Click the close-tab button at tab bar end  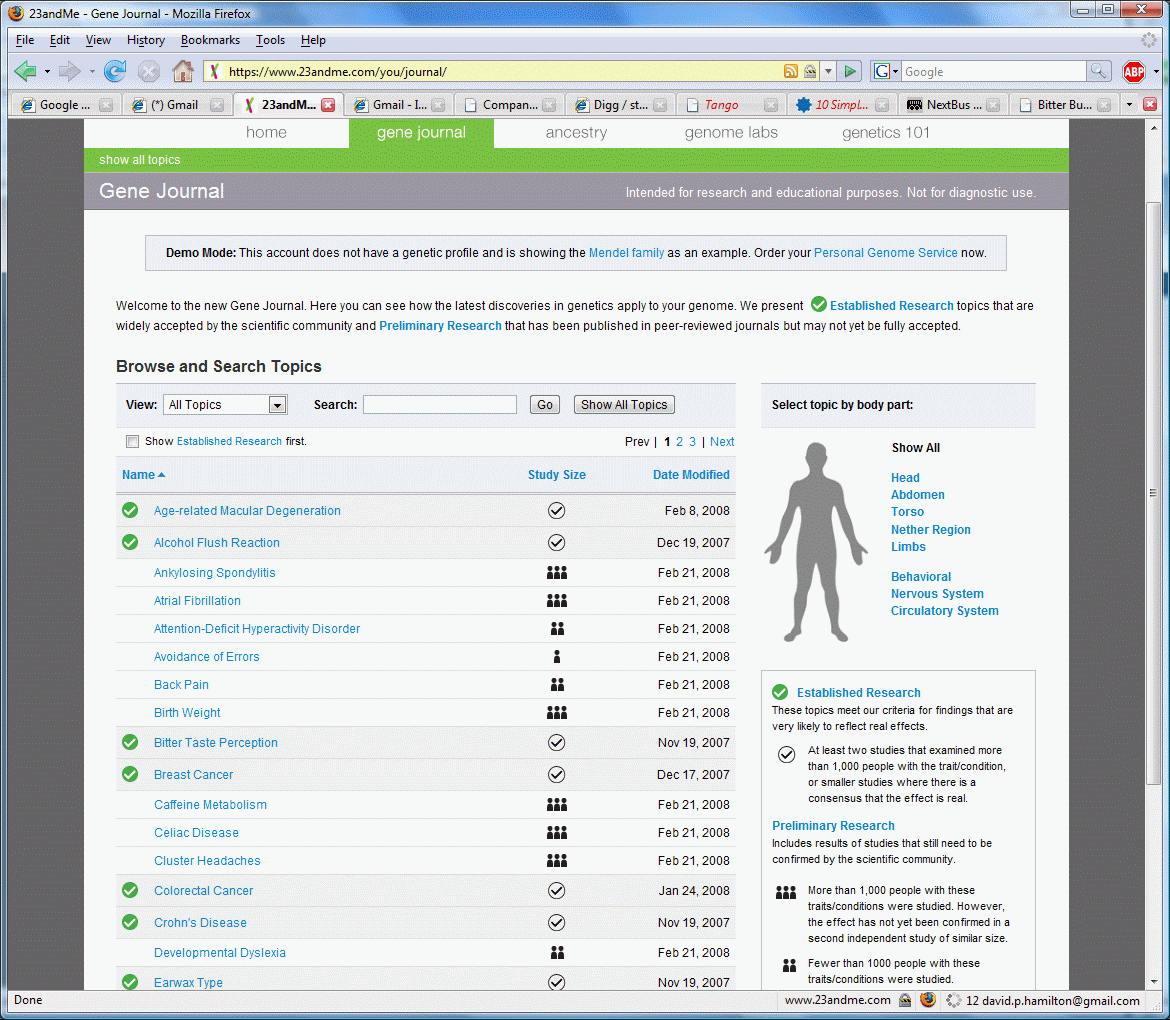[x=1150, y=104]
